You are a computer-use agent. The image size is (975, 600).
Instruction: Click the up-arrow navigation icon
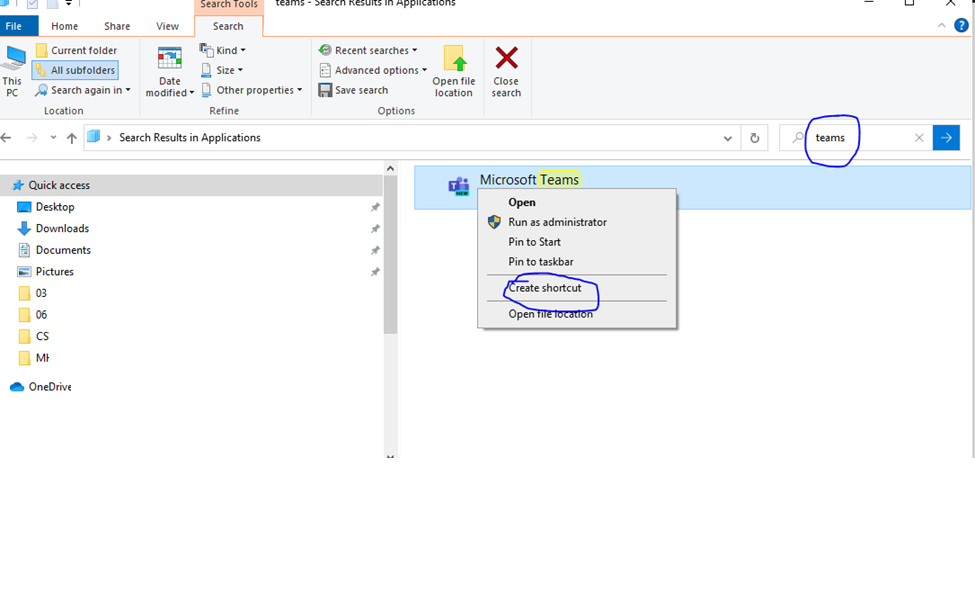pyautogui.click(x=71, y=138)
